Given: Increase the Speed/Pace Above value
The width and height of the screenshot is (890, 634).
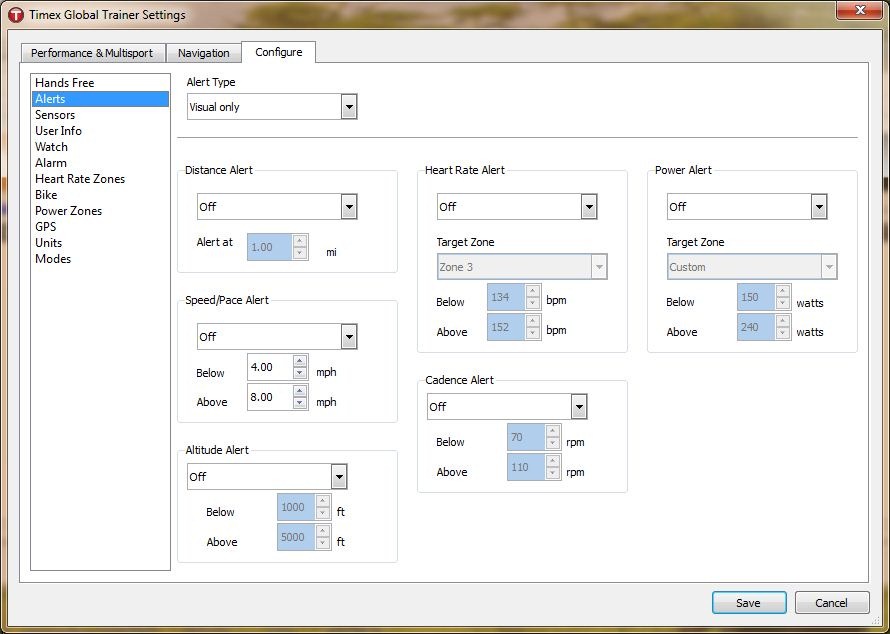Looking at the screenshot, I should pyautogui.click(x=300, y=391).
